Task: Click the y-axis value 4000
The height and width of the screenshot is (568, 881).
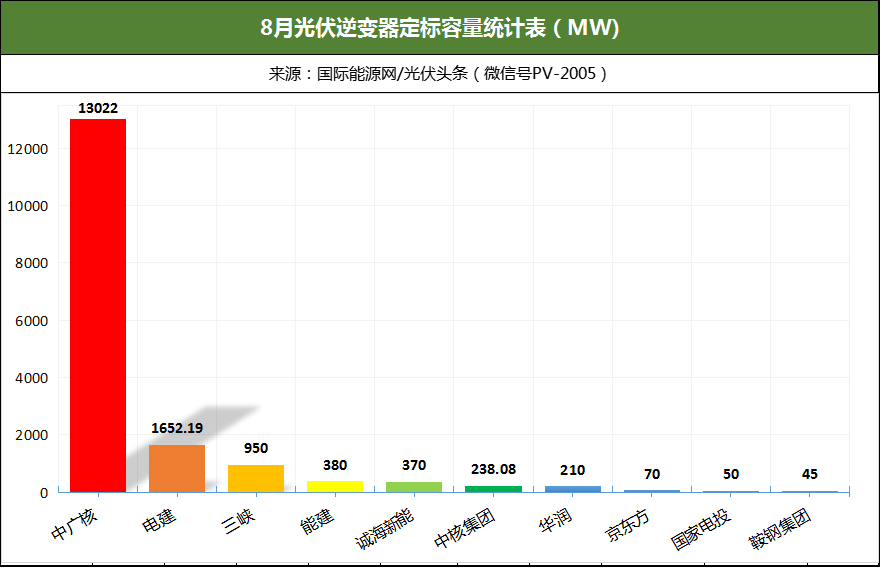Action: [31, 378]
